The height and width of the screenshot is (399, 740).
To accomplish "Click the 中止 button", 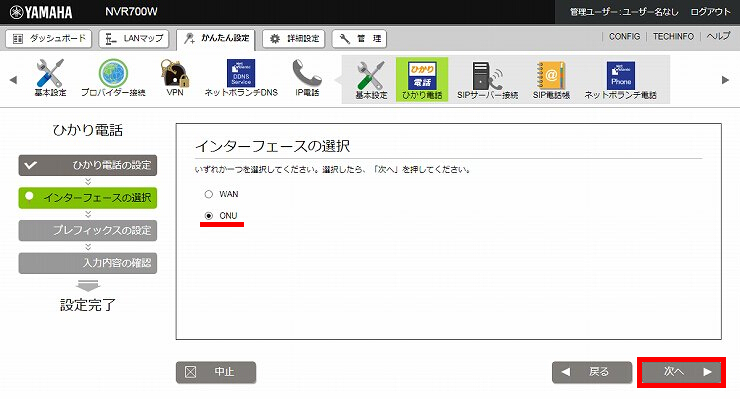I will click(216, 372).
